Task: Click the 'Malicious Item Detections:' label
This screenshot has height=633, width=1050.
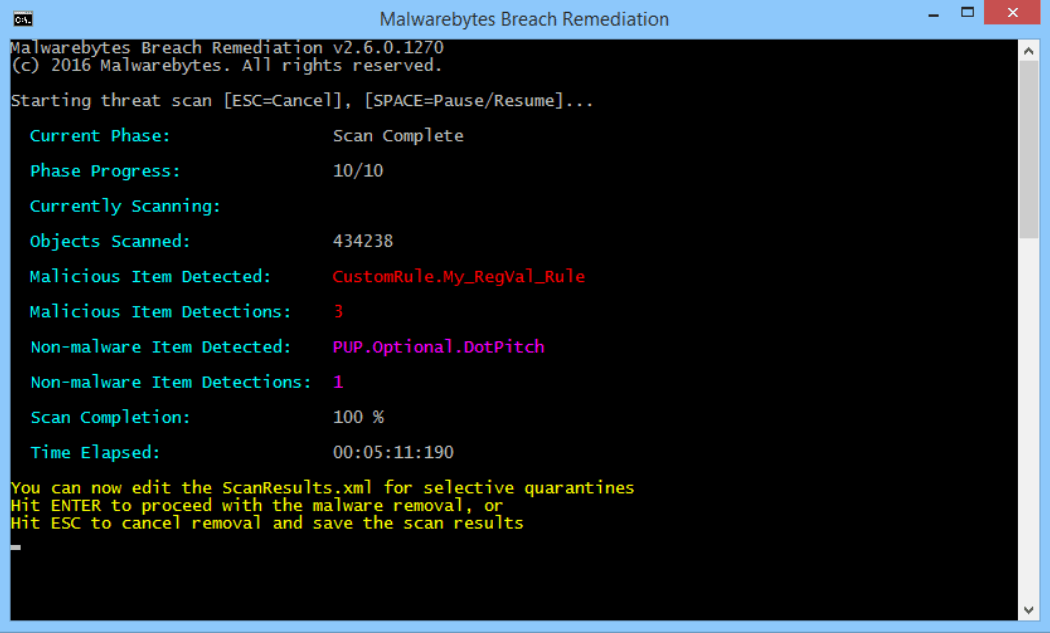Action: pos(160,311)
